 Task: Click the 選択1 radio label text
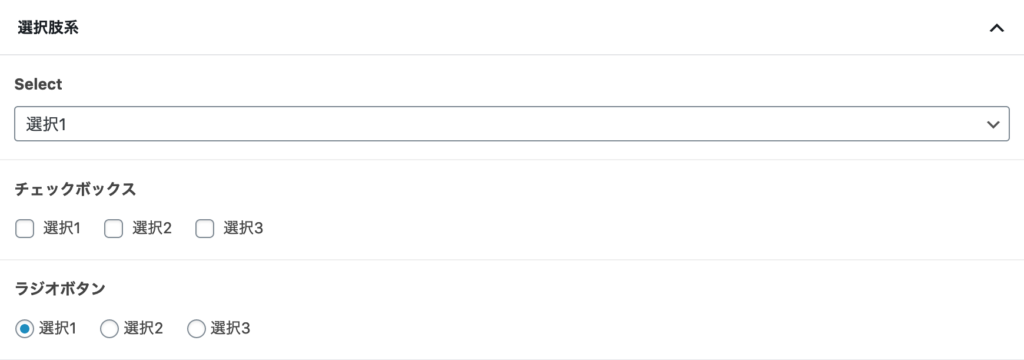click(57, 329)
